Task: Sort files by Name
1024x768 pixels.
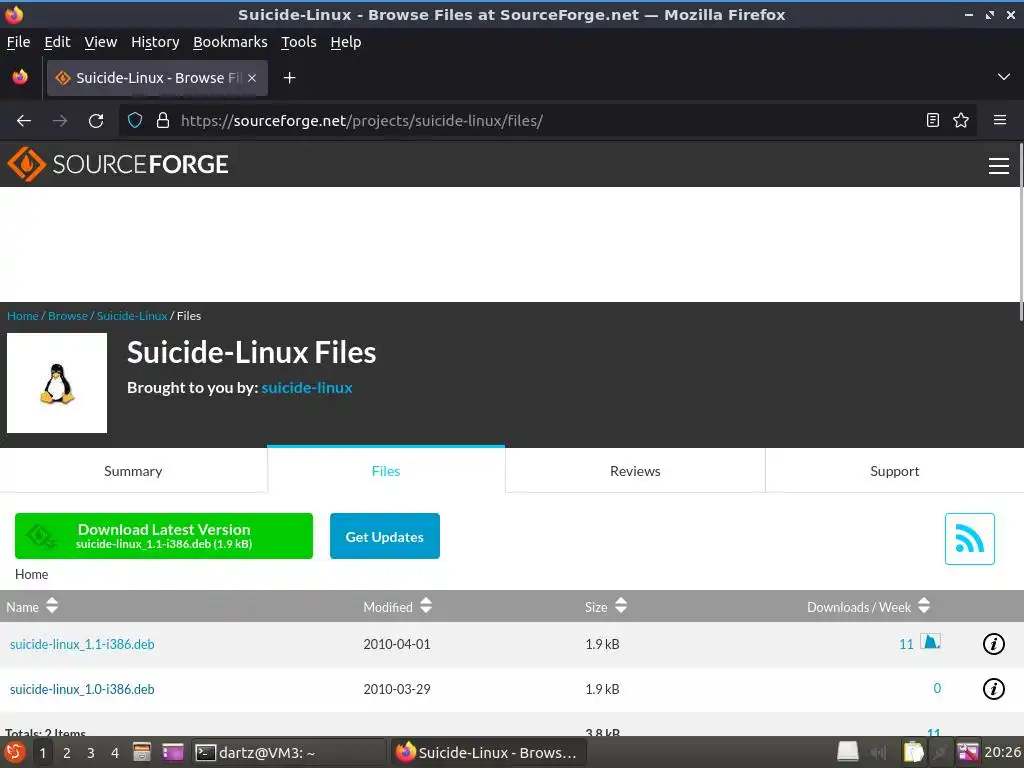Action: pyautogui.click(x=32, y=607)
